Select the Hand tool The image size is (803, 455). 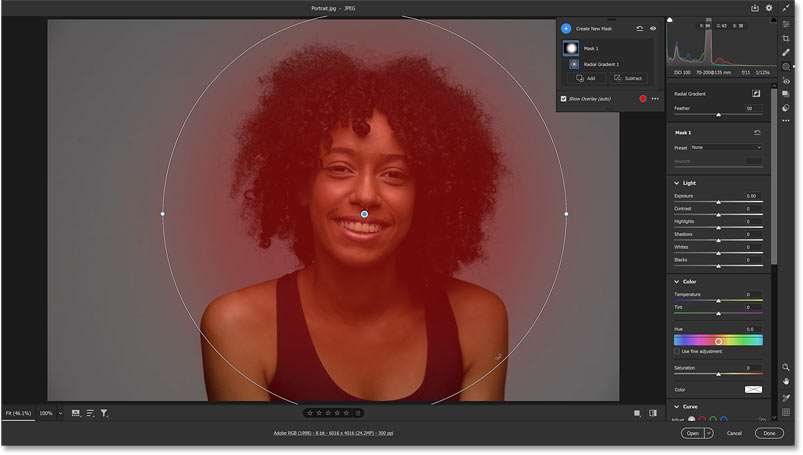(x=786, y=381)
